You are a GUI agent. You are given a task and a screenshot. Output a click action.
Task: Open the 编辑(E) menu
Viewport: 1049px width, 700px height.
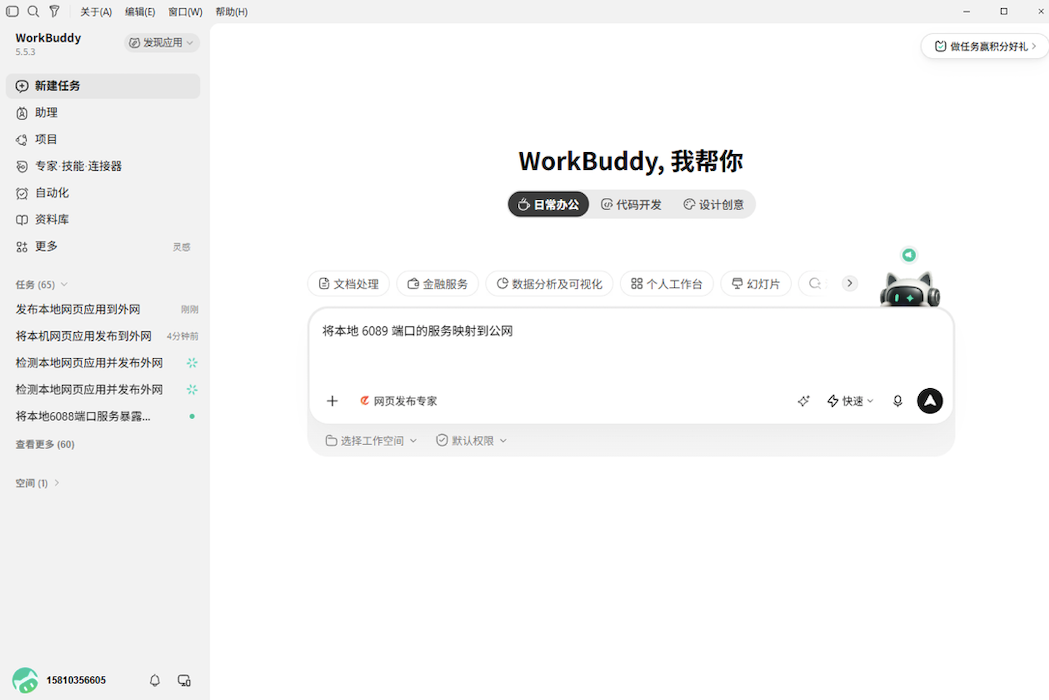(x=140, y=12)
